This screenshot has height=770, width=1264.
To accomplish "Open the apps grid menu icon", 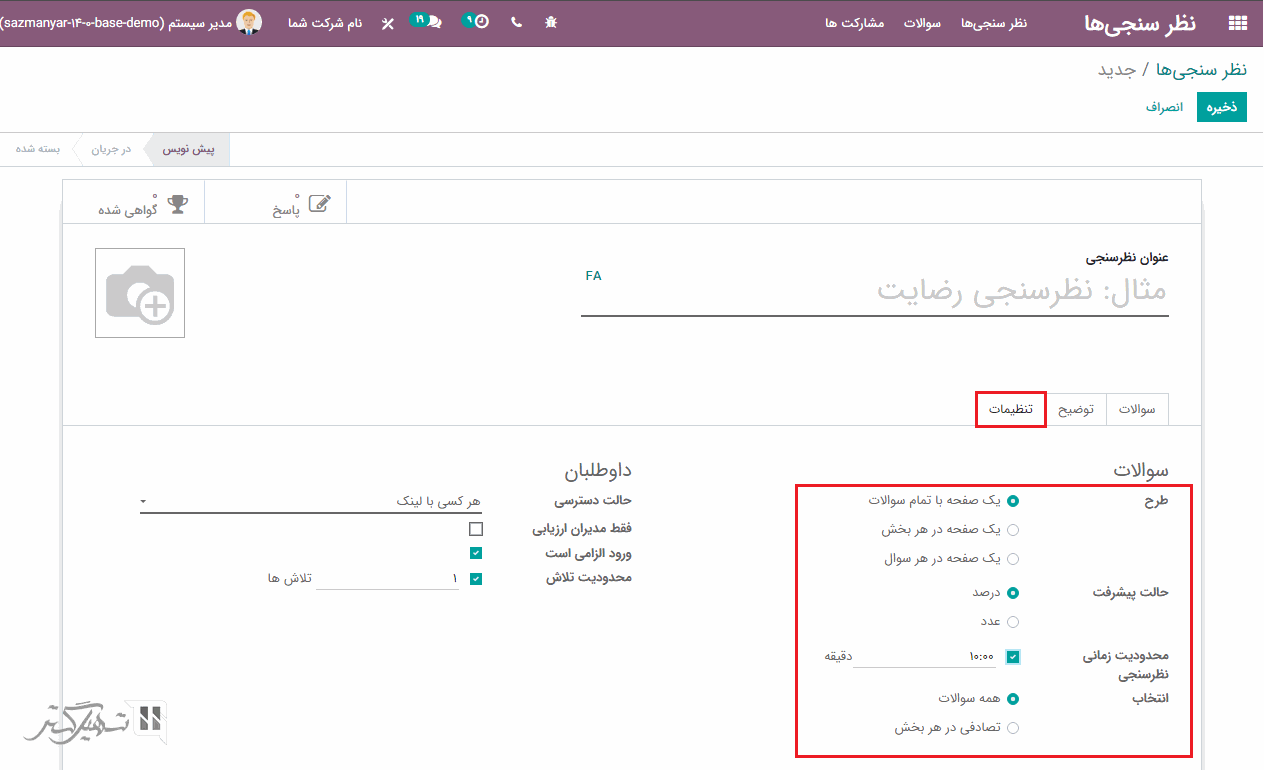I will click(x=1237, y=23).
